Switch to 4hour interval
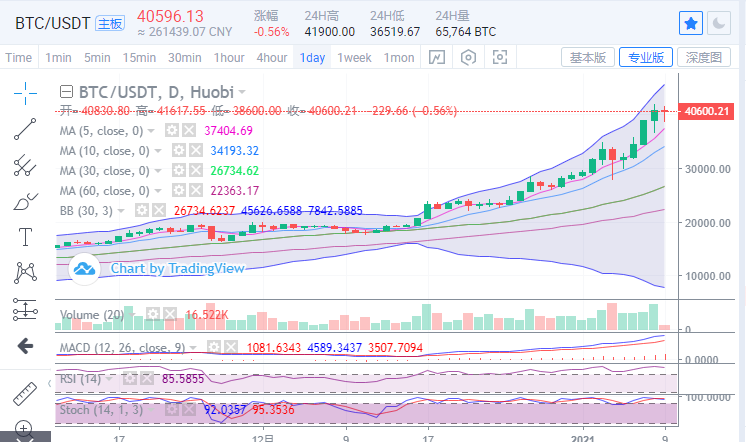Screen dimensions: 746x442 [272, 58]
